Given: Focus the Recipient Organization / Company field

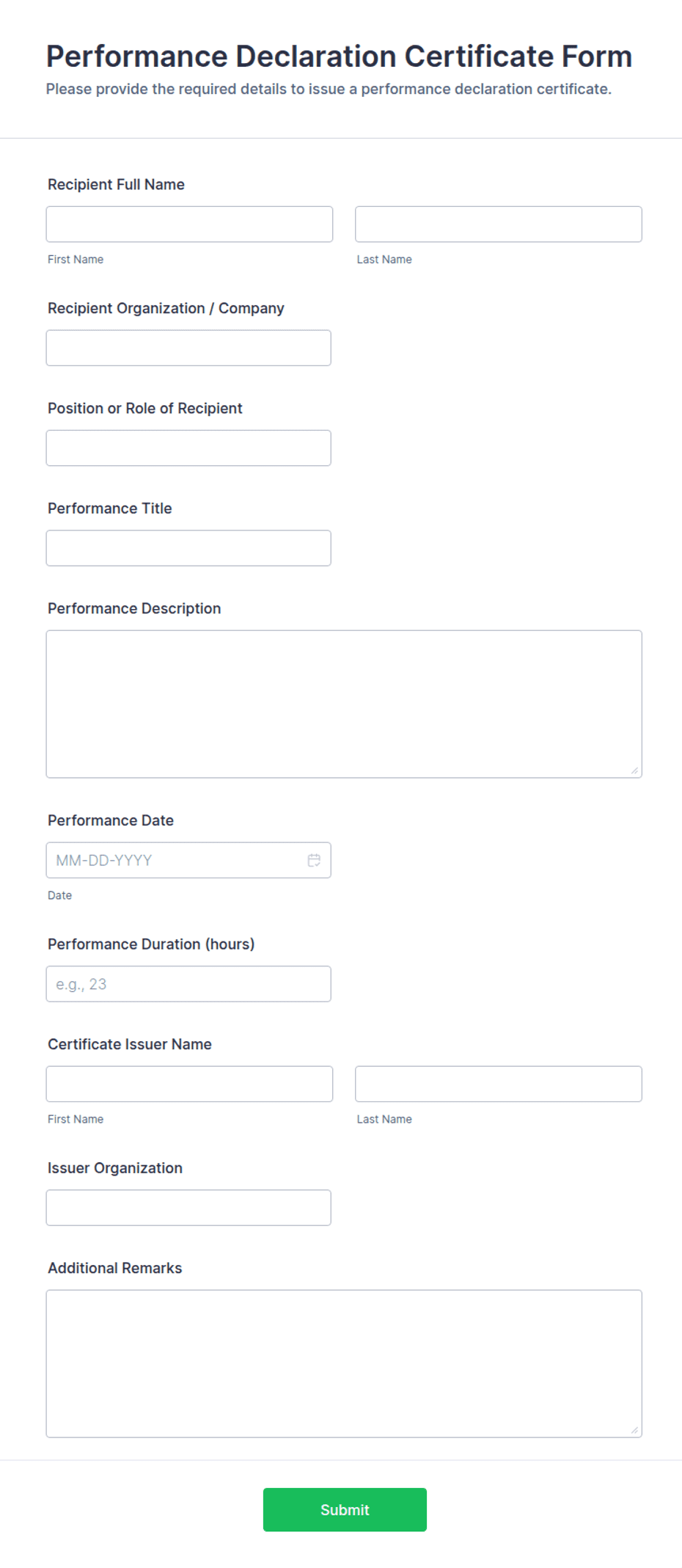Looking at the screenshot, I should 188,348.
